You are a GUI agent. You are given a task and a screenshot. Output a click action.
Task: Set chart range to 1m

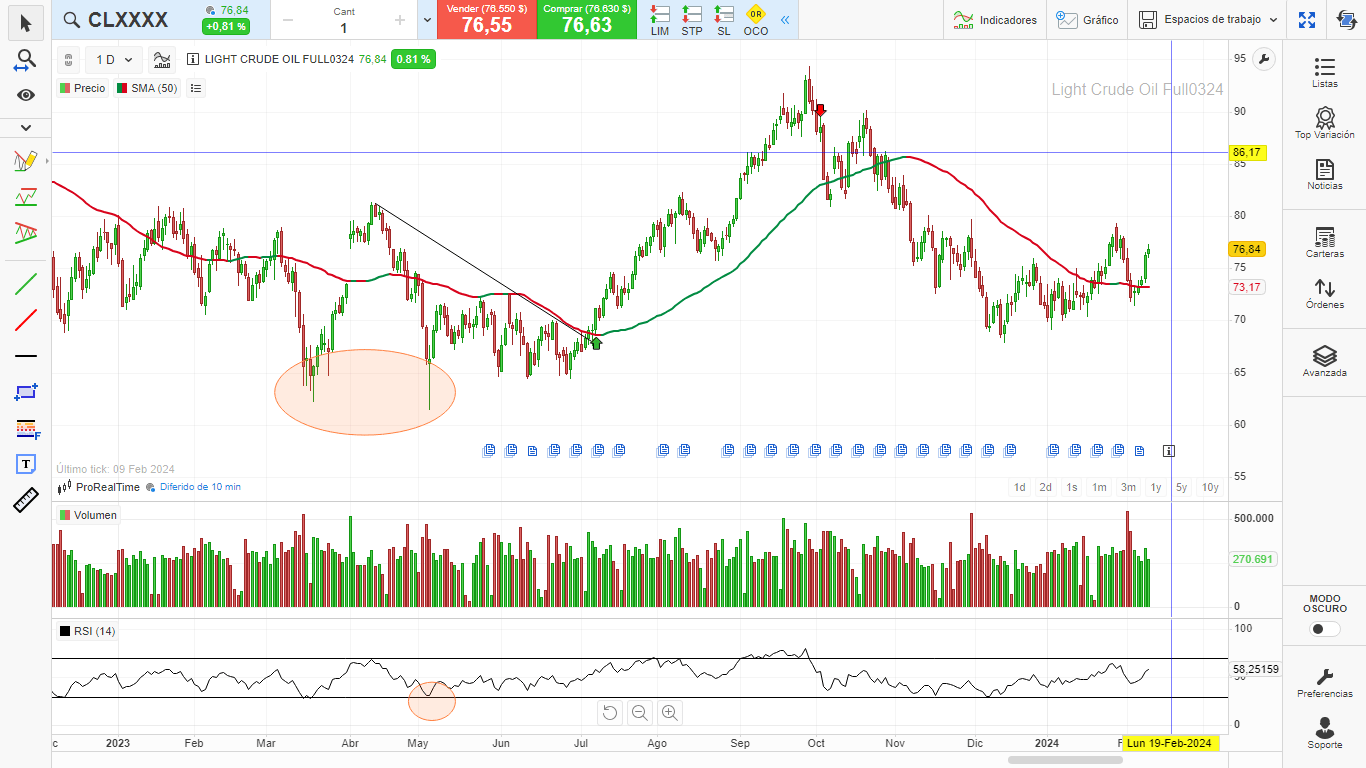tap(1099, 487)
